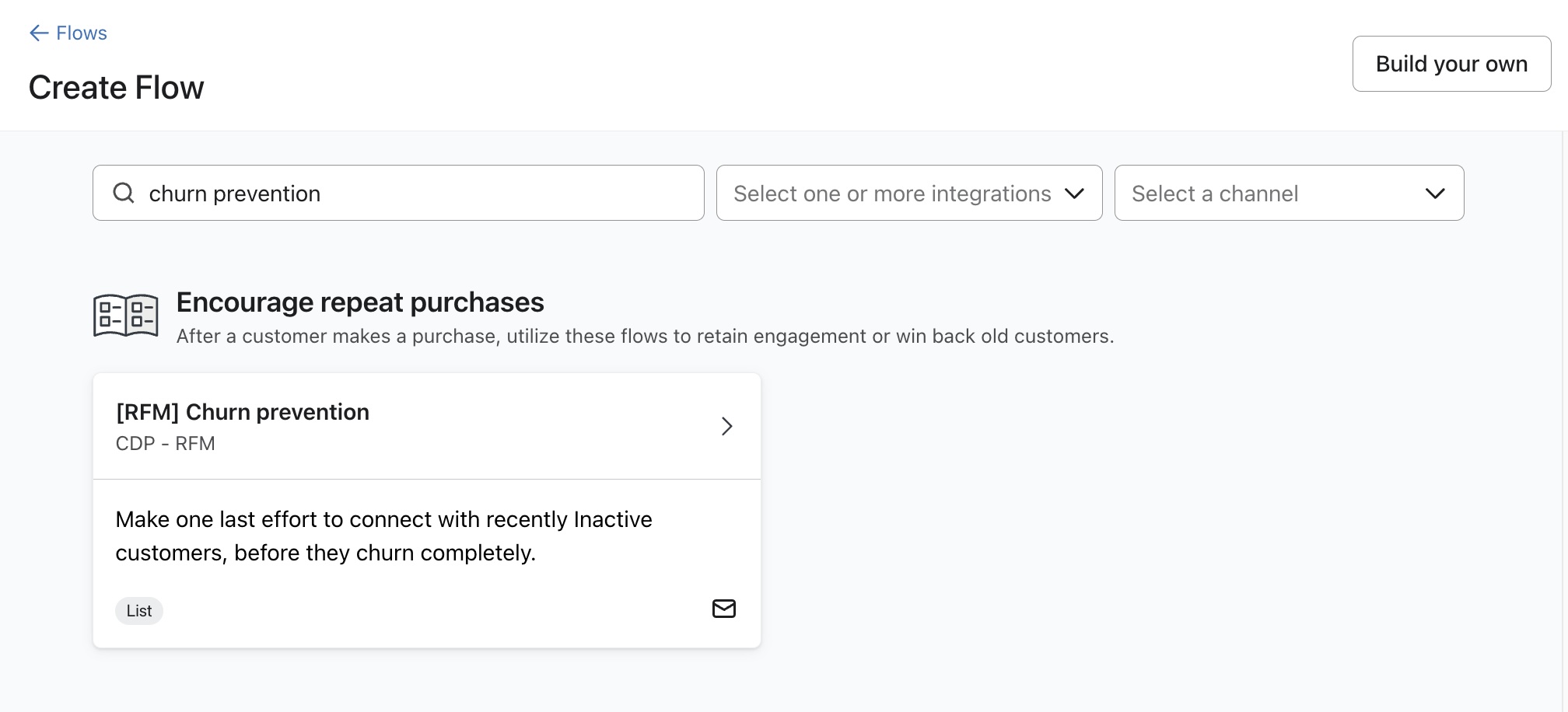The height and width of the screenshot is (712, 1568).
Task: Focus the search field containing churn prevention
Action: (420, 193)
